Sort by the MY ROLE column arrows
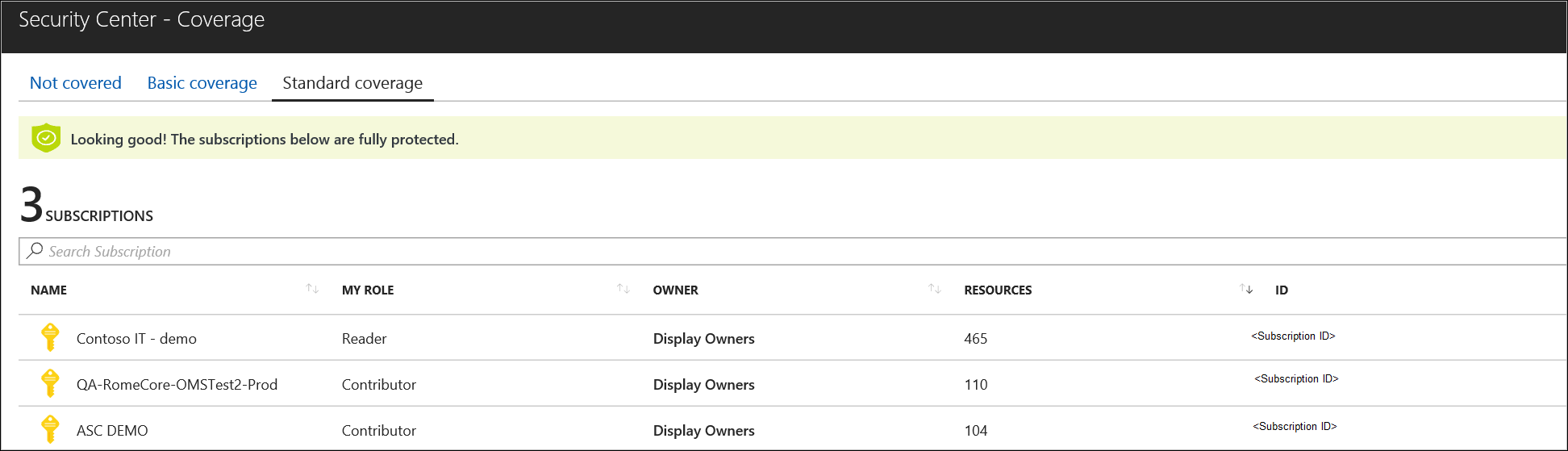This screenshot has height=451, width=1568. [x=623, y=289]
